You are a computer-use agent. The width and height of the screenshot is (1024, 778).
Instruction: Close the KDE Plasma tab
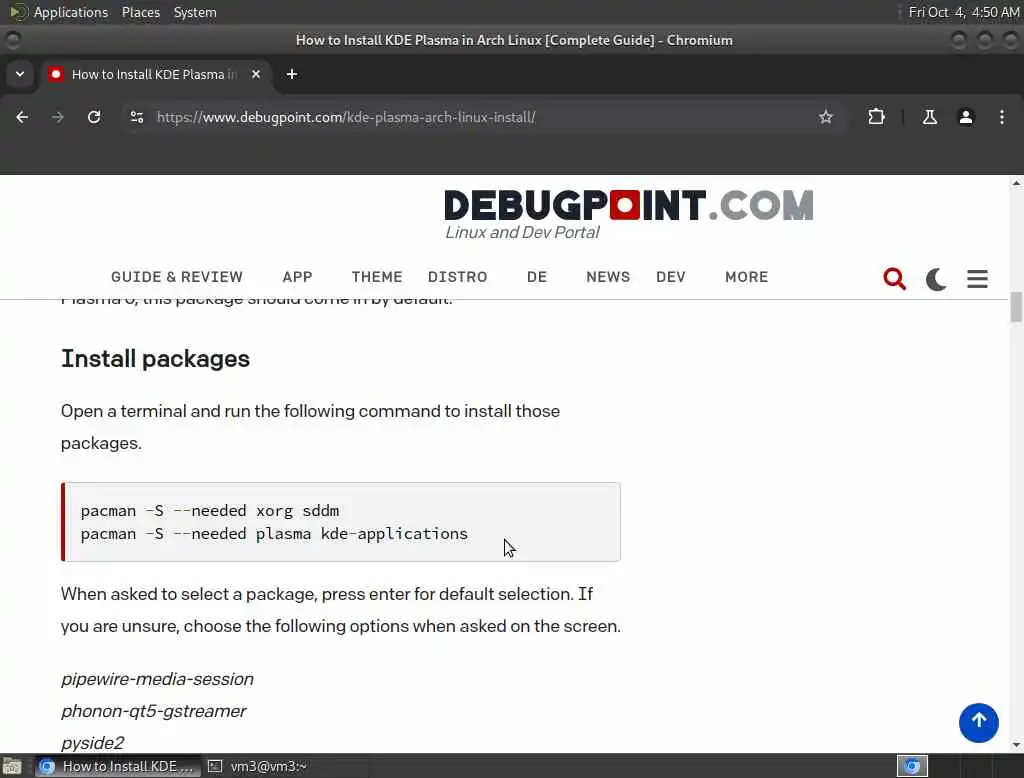pyautogui.click(x=256, y=74)
